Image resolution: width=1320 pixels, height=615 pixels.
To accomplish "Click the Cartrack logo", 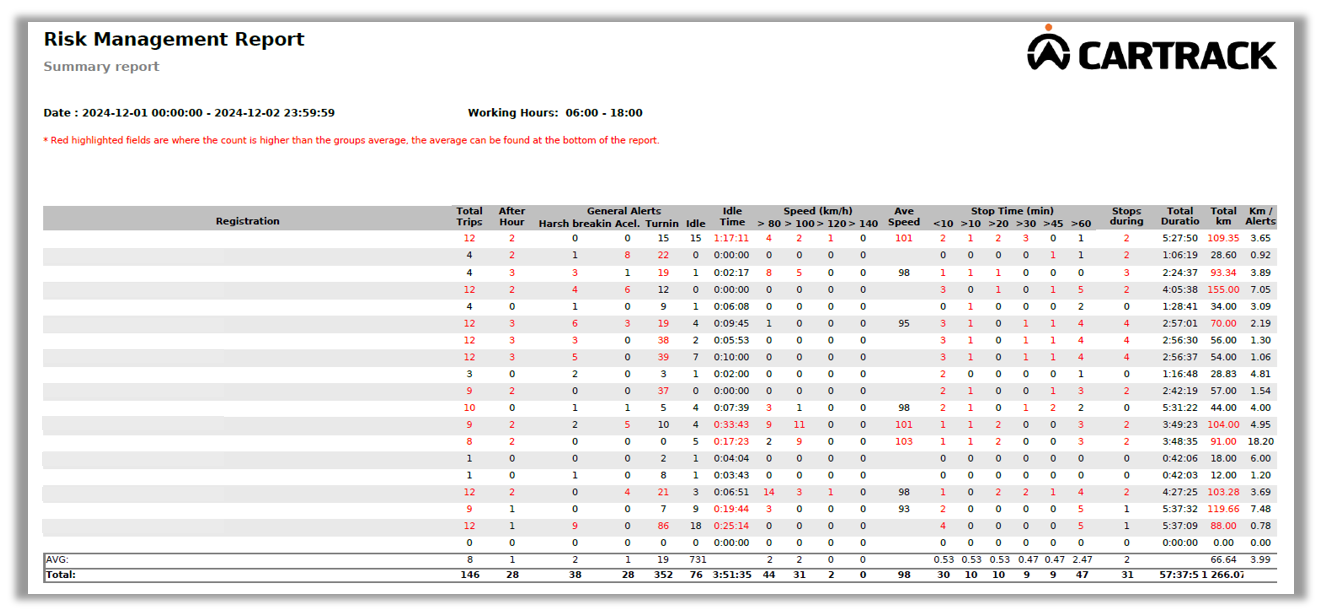I will point(1151,50).
